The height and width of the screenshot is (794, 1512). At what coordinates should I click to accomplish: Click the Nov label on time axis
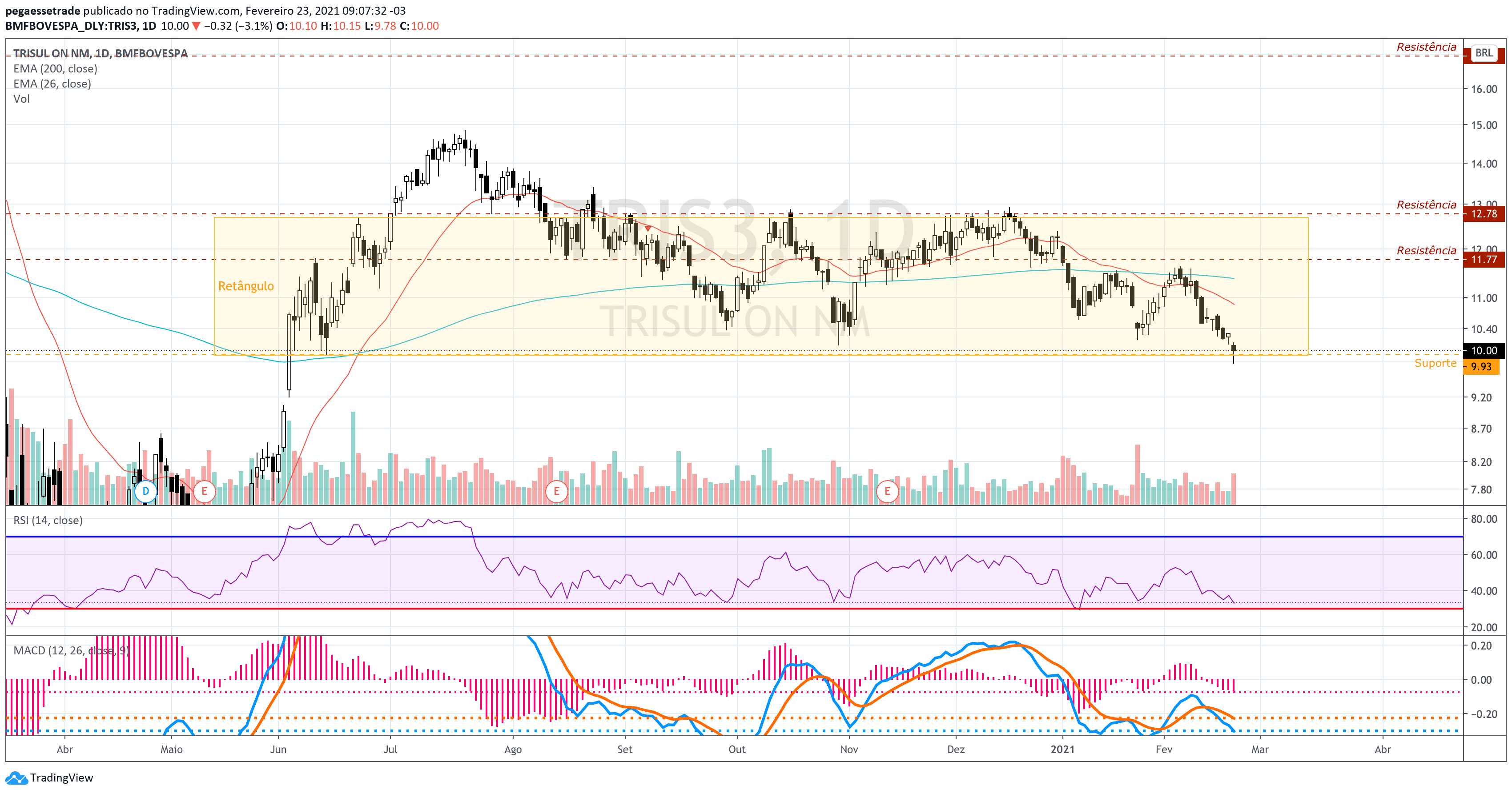click(x=849, y=750)
